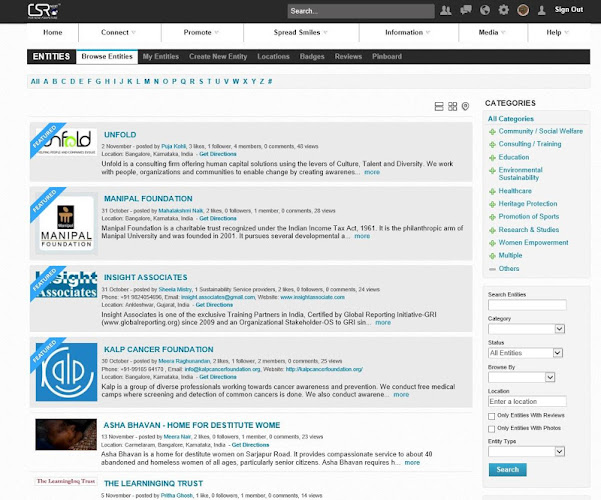Open the Insight Associates logo thumbnail
Image resolution: width=601 pixels, height=500 pixels.
(66, 285)
